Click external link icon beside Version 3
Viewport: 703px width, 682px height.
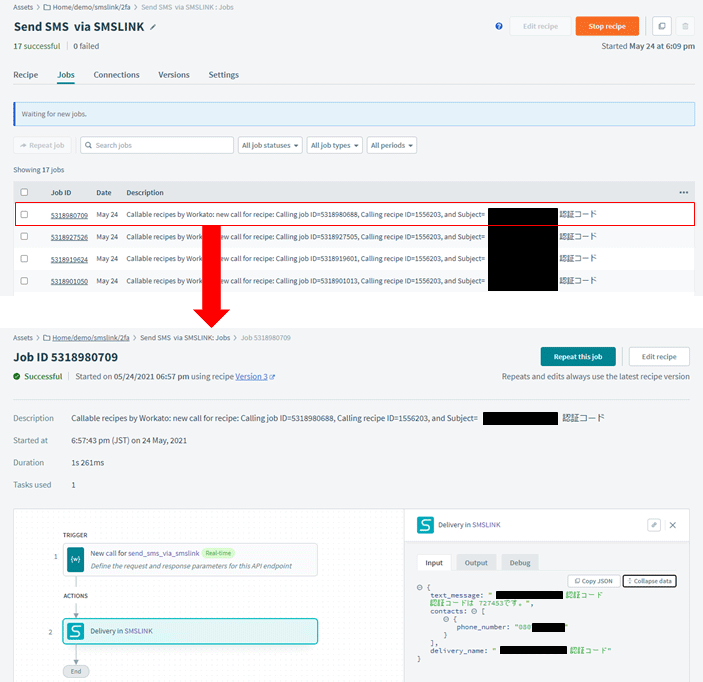pos(272,377)
